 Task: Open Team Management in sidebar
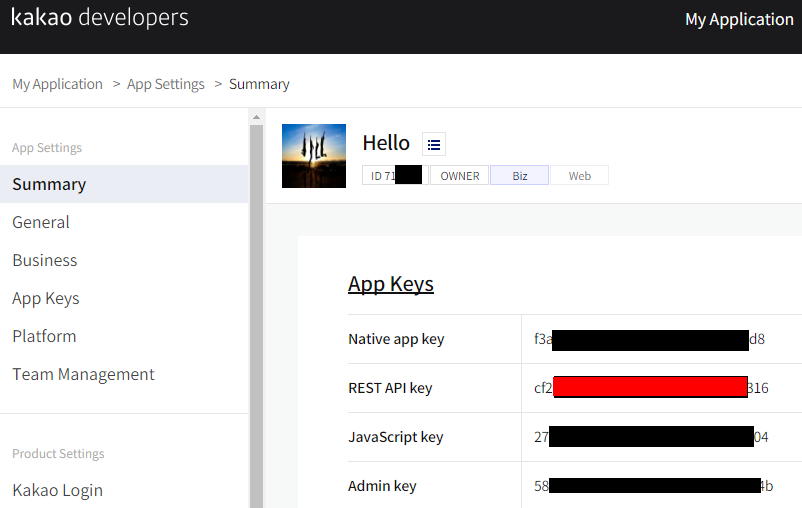pyautogui.click(x=83, y=374)
